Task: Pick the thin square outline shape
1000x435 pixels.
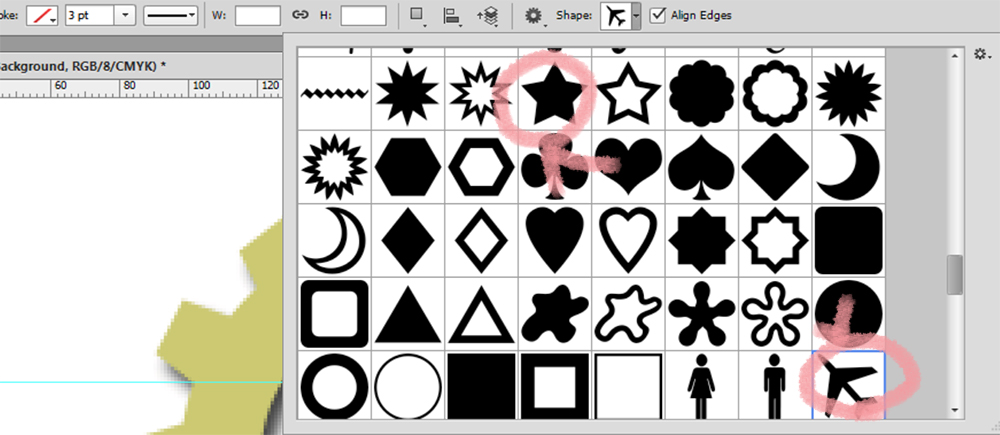Action: tap(628, 386)
